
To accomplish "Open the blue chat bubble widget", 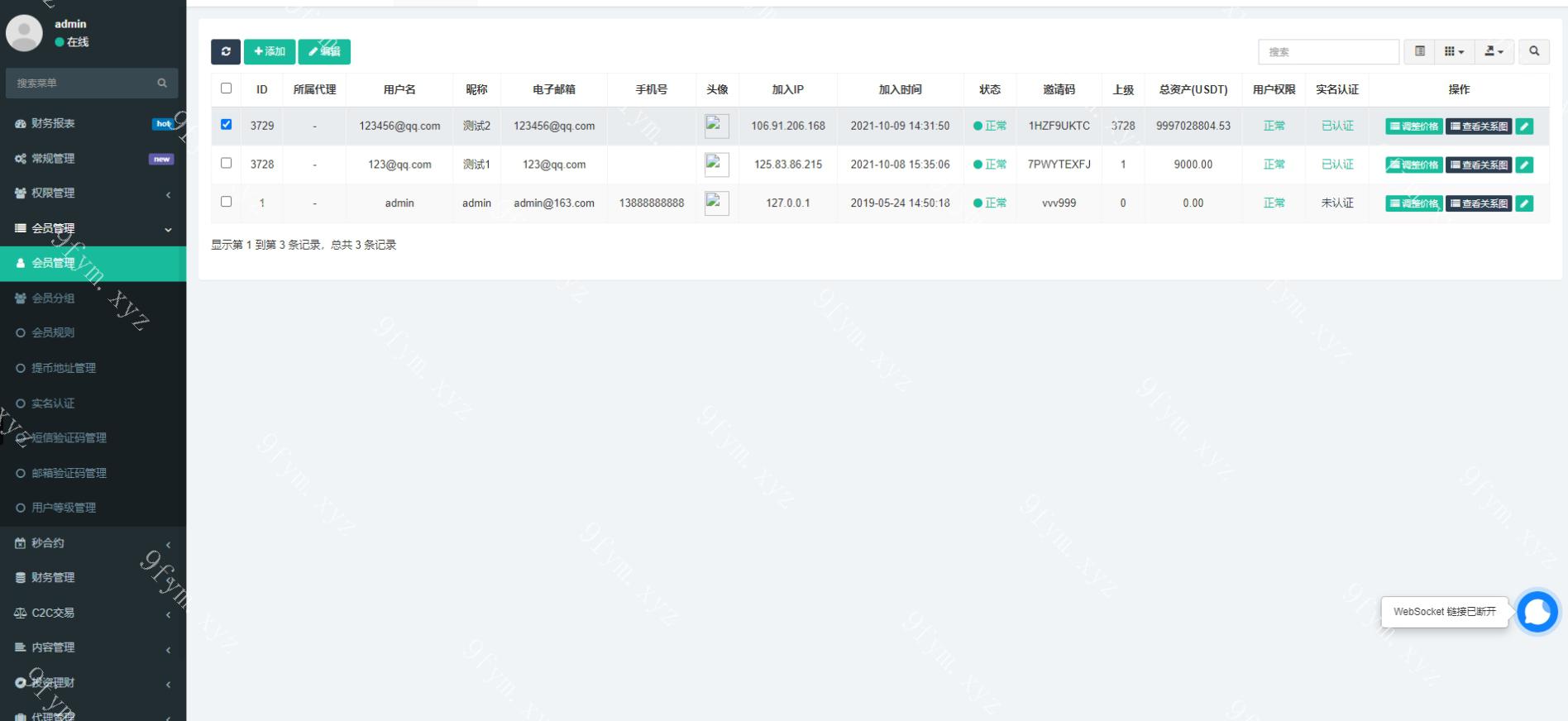I will (1537, 612).
